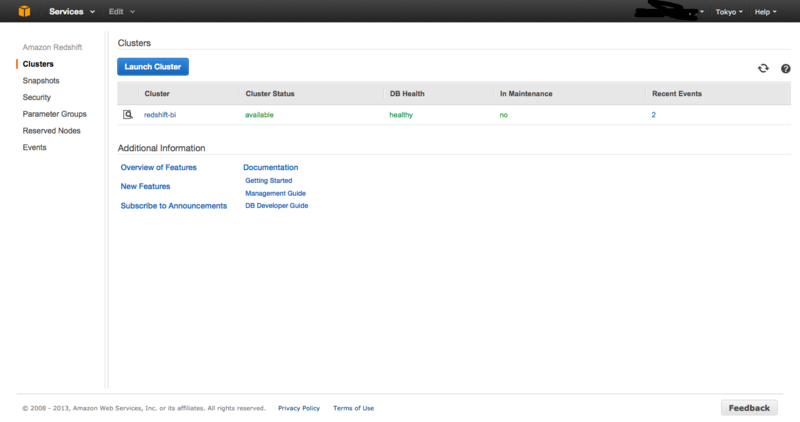Refresh the clusters list
800x422 pixels.
[x=763, y=68]
